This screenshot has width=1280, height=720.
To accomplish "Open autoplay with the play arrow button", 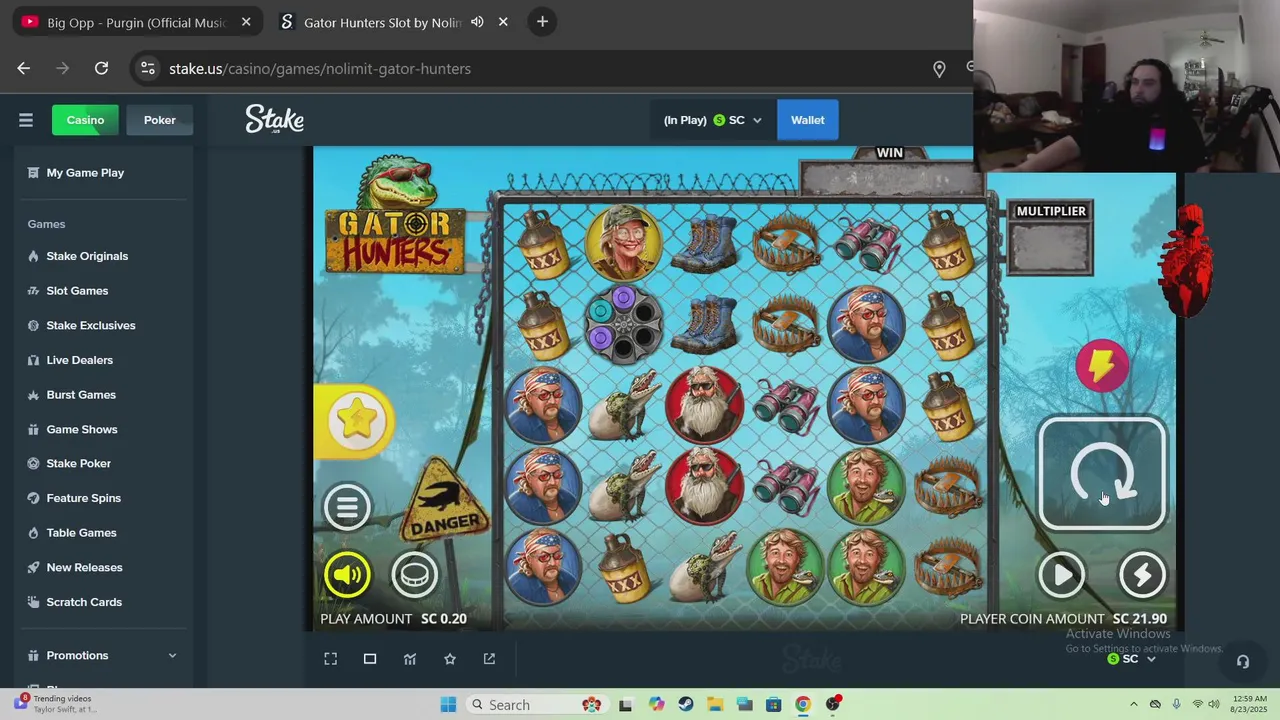I will click(x=1062, y=574).
